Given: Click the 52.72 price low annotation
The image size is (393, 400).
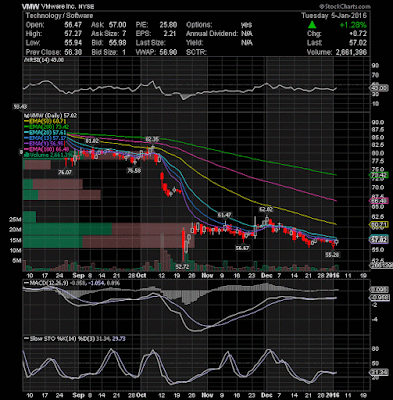Looking at the screenshot, I should [x=181, y=267].
